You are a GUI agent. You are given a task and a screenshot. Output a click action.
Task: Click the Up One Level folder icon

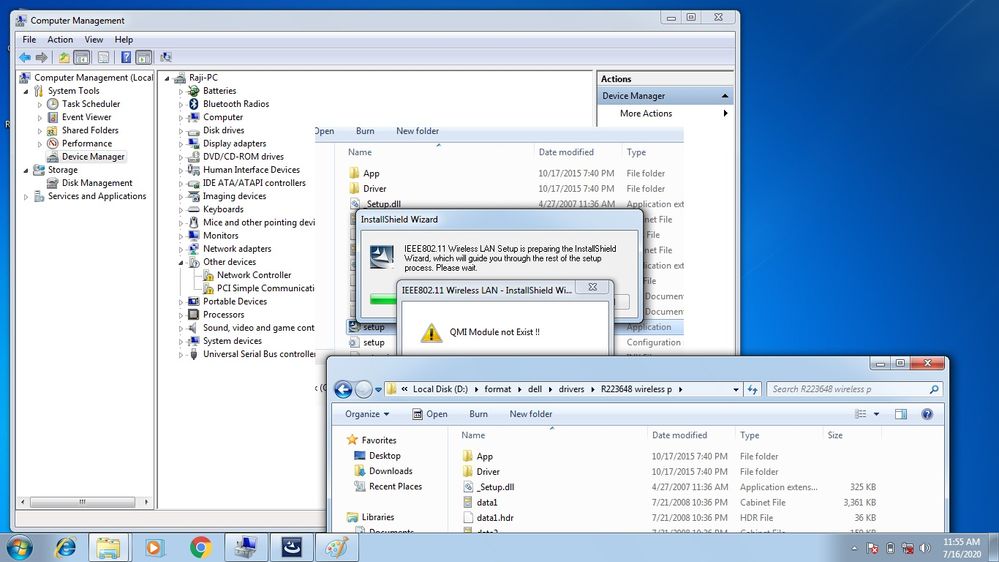[64, 57]
